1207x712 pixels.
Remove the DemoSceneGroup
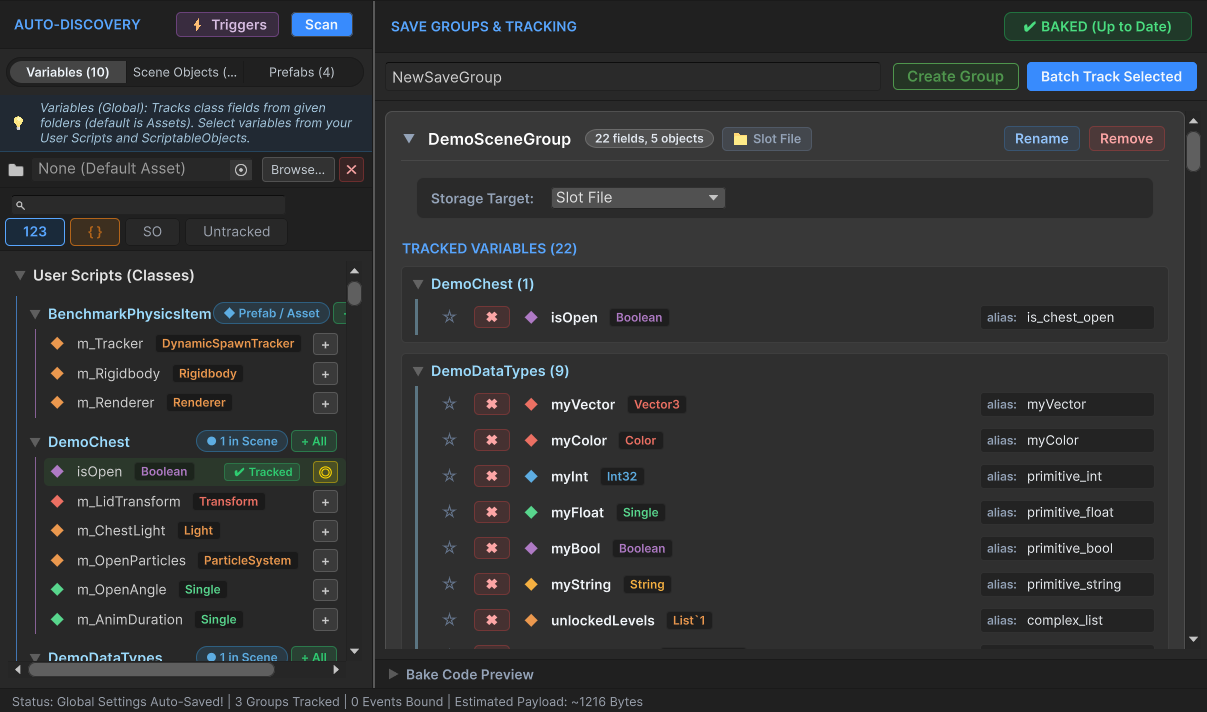(1126, 139)
